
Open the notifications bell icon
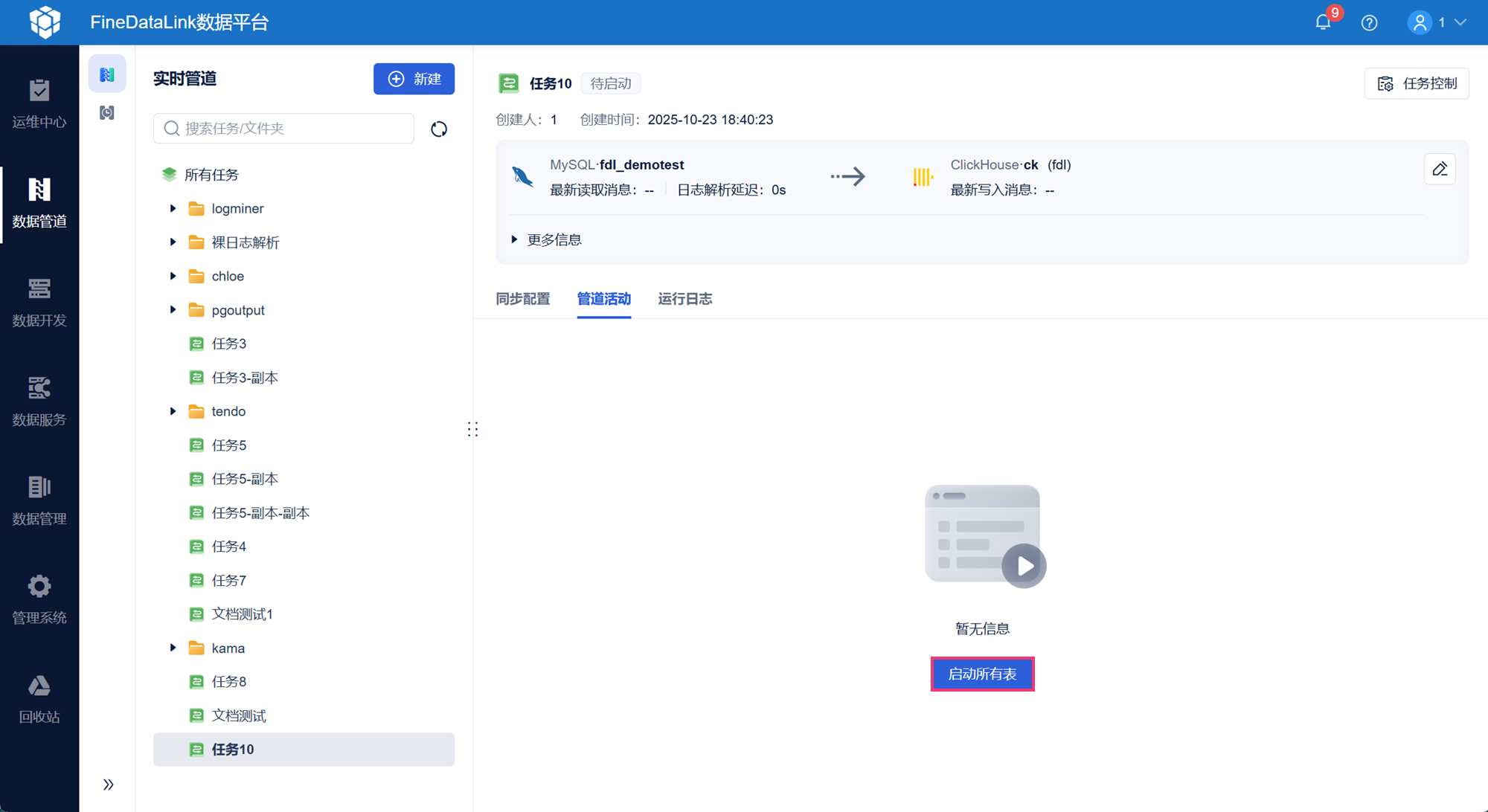pyautogui.click(x=1323, y=22)
